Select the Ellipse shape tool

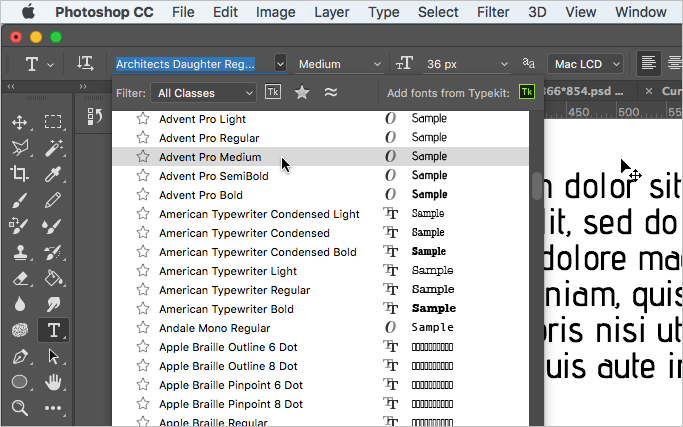[20, 382]
